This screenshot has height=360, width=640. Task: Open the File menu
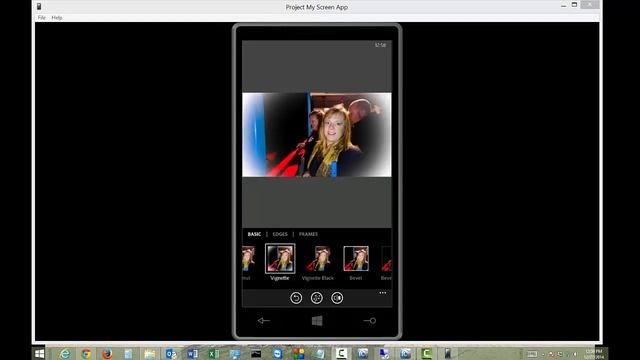[x=42, y=18]
